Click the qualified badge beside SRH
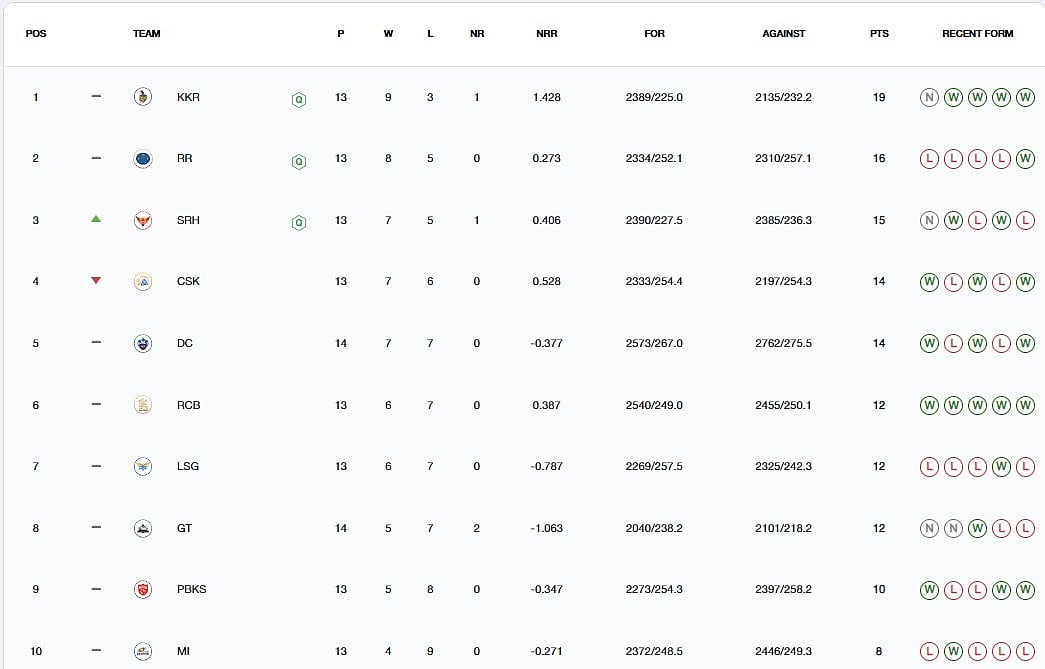The image size is (1045, 669). 298,222
